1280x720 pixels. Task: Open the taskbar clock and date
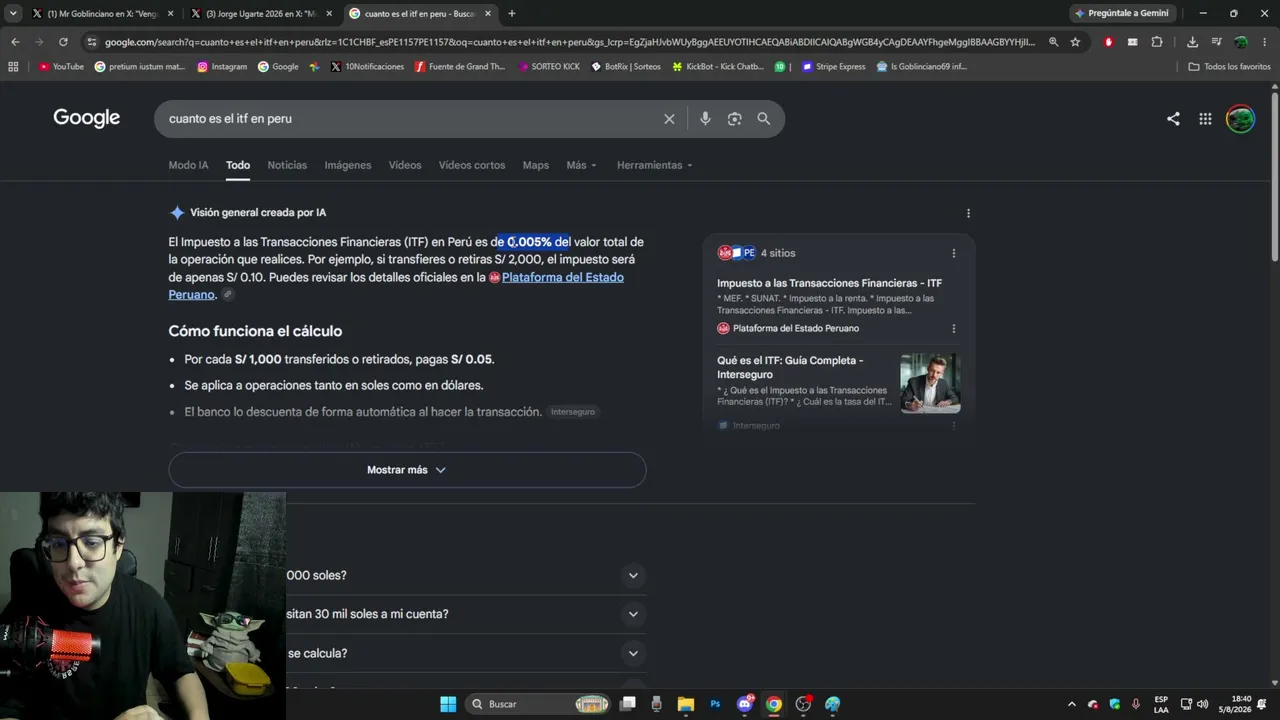1241,704
